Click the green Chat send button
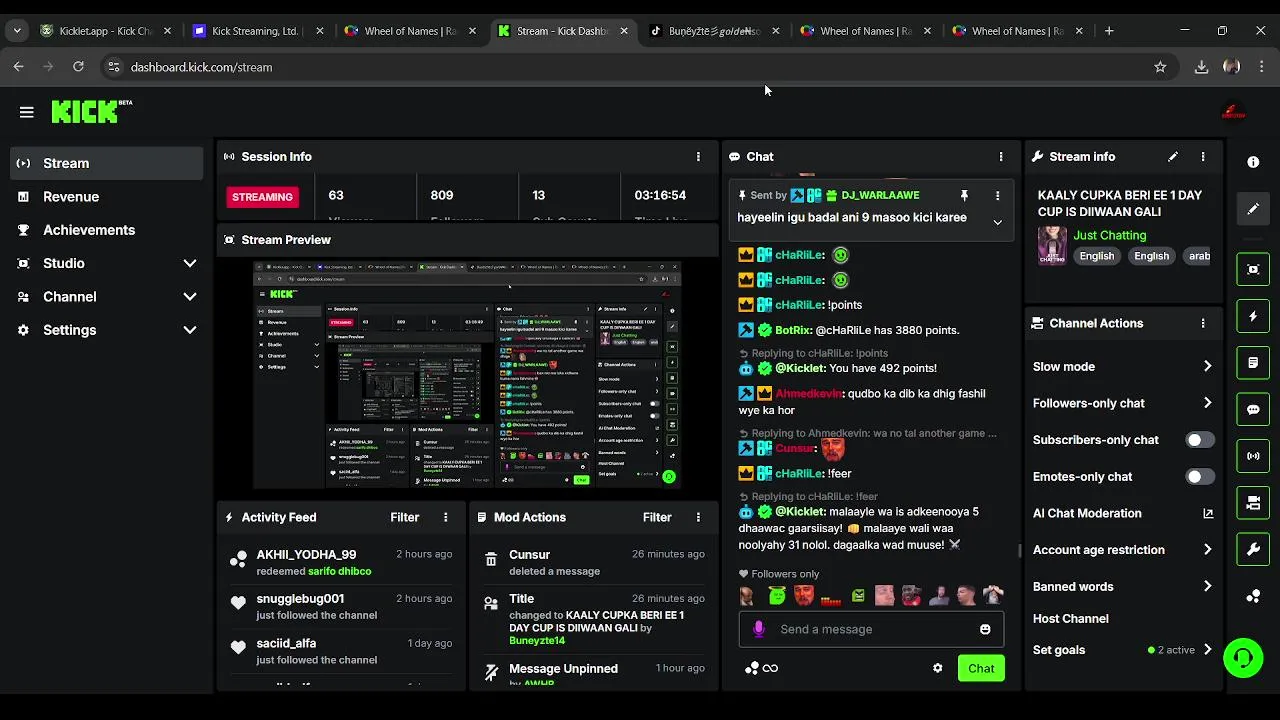1280x720 pixels. (x=981, y=668)
